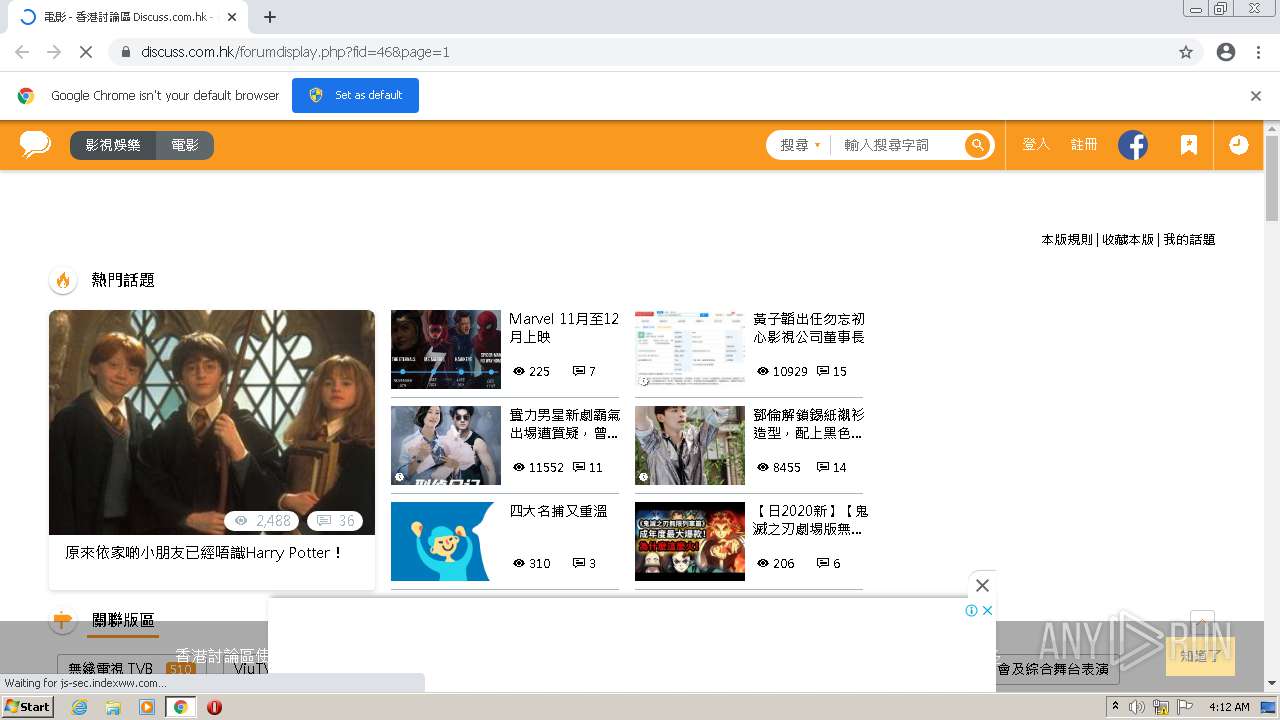
Task: Select the 影視娛樂 breadcrumb tab
Action: pos(113,145)
